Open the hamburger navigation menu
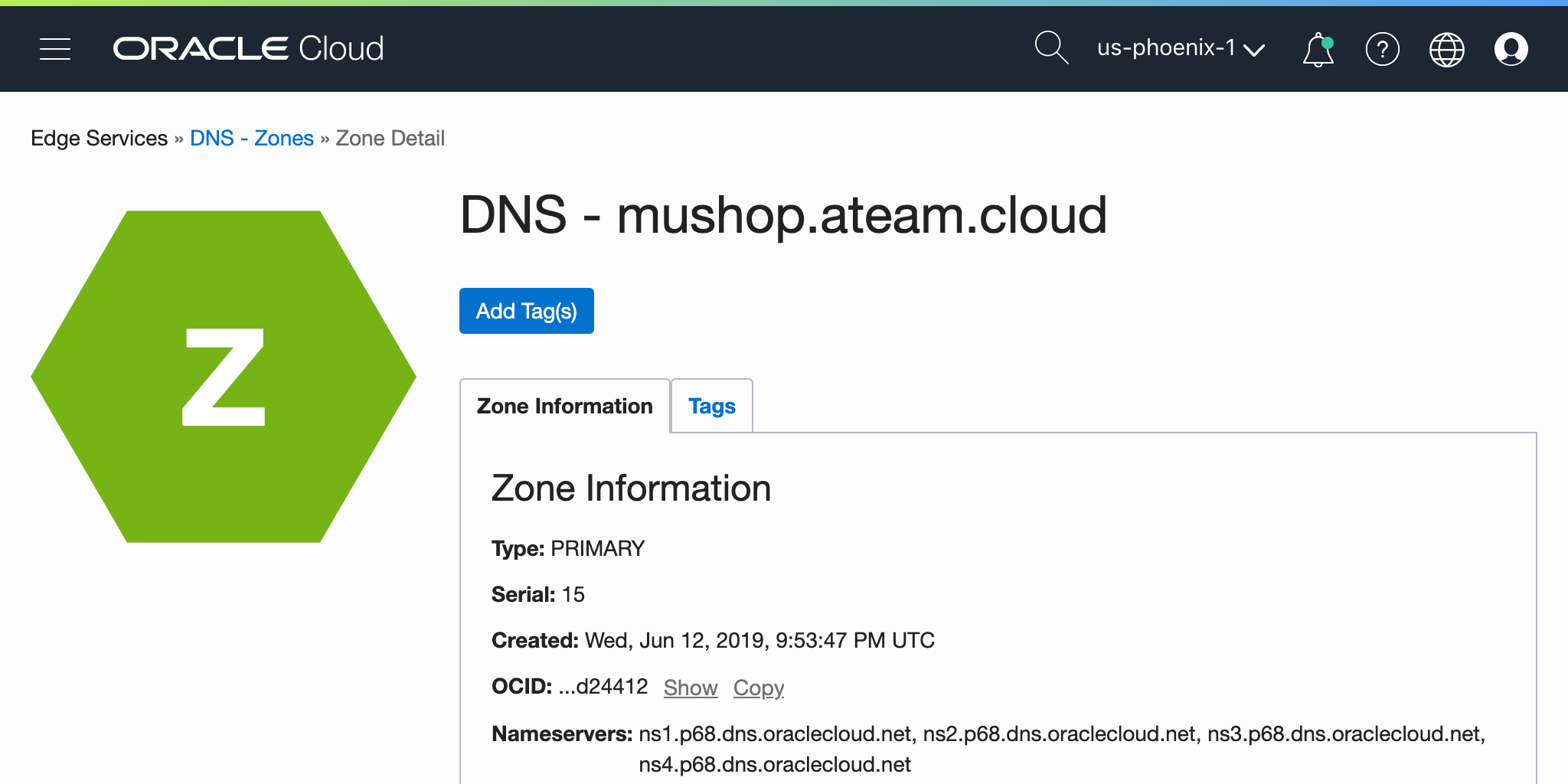The height and width of the screenshot is (784, 1568). (55, 49)
